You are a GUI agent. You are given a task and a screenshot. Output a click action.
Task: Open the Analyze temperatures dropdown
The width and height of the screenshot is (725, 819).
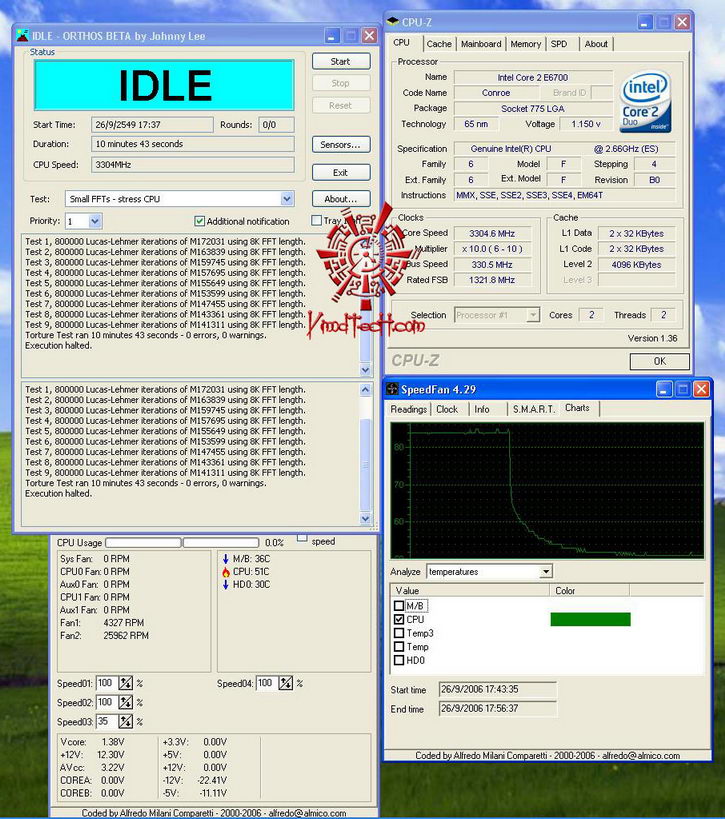[546, 571]
